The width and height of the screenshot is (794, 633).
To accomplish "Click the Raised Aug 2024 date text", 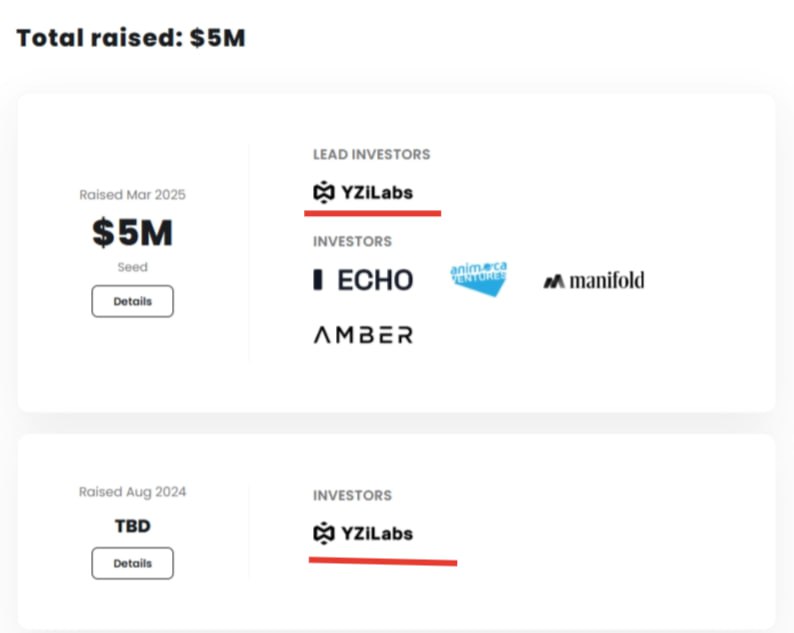I will [132, 492].
